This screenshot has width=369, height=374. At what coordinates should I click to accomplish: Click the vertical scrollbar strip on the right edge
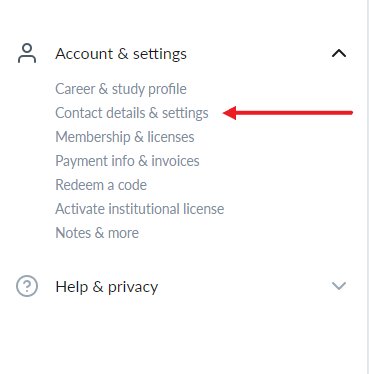[367, 187]
